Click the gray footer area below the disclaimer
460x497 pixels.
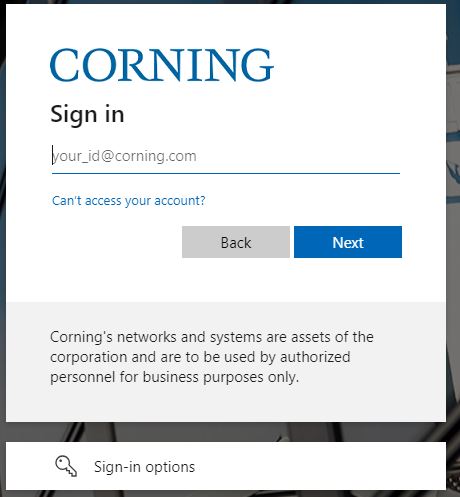click(226, 405)
